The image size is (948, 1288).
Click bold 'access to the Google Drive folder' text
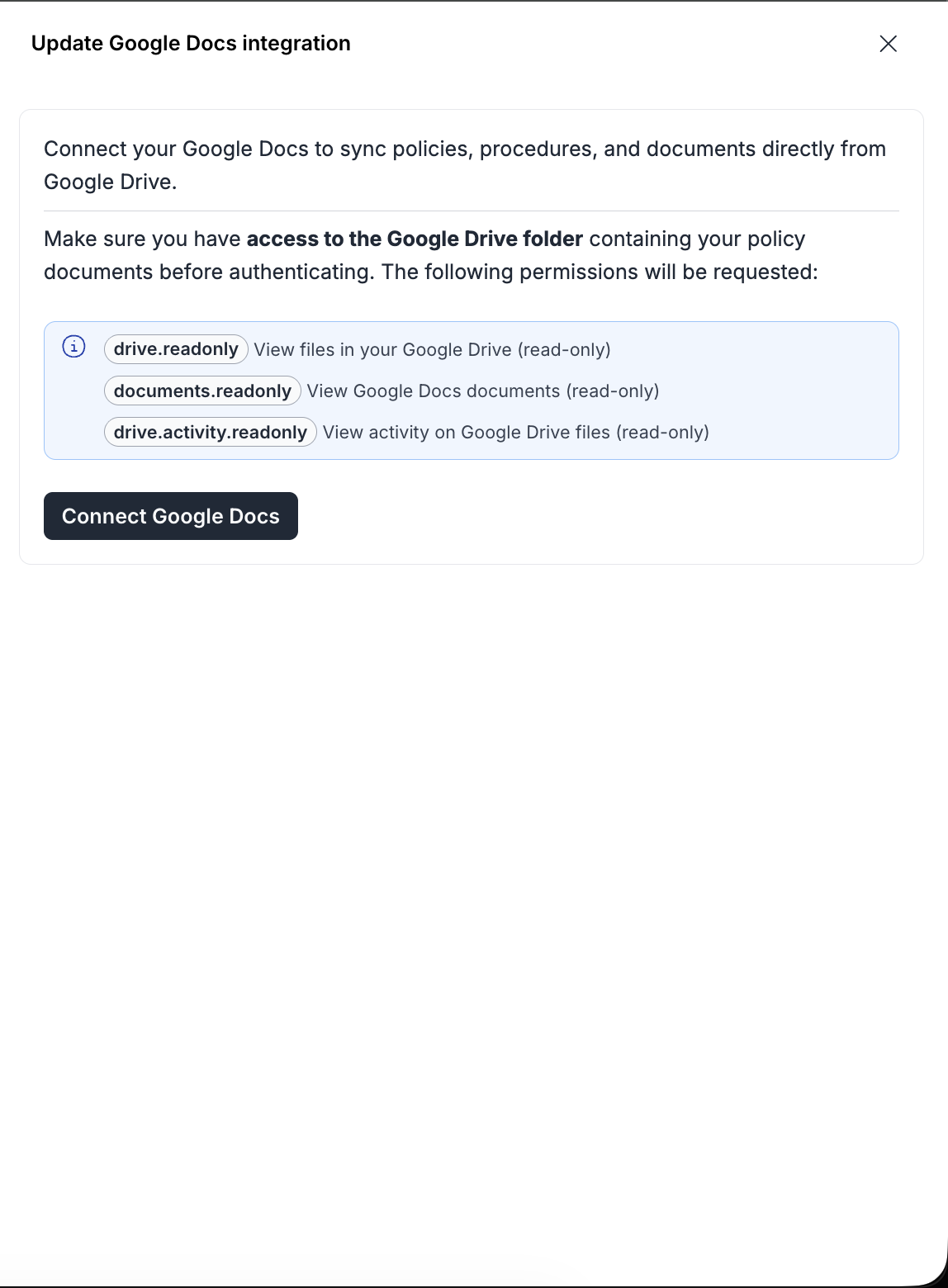[415, 239]
